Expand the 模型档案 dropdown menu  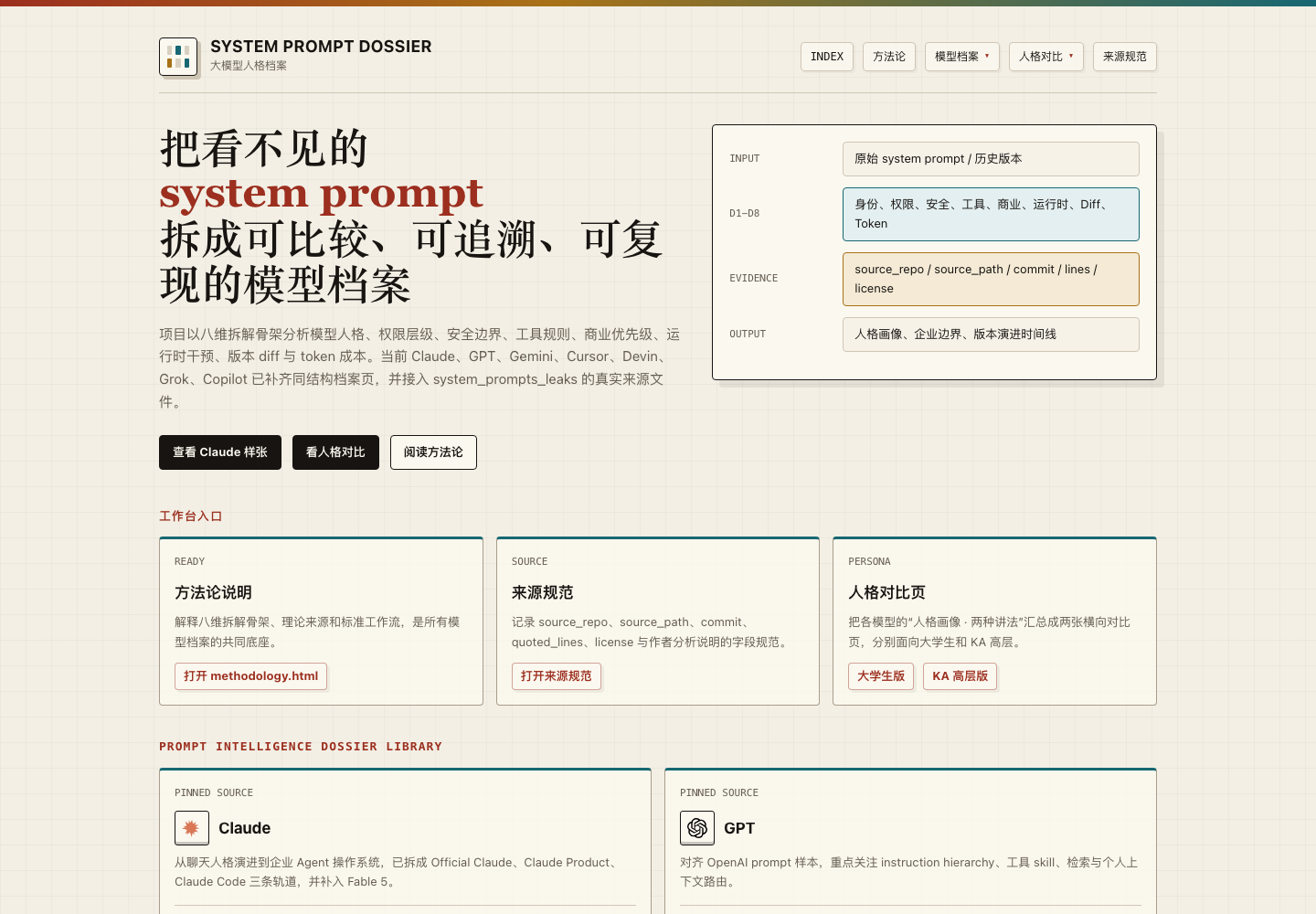pos(962,57)
